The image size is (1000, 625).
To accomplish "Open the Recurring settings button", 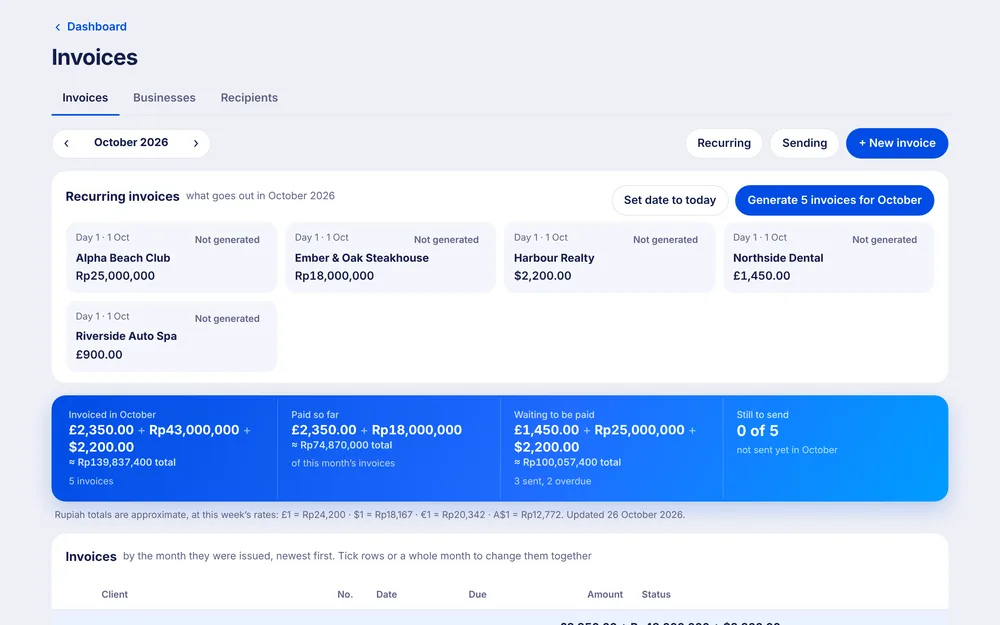I will tap(724, 143).
